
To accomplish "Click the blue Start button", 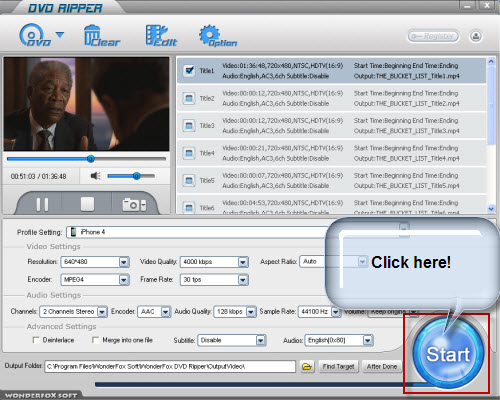I will [448, 353].
